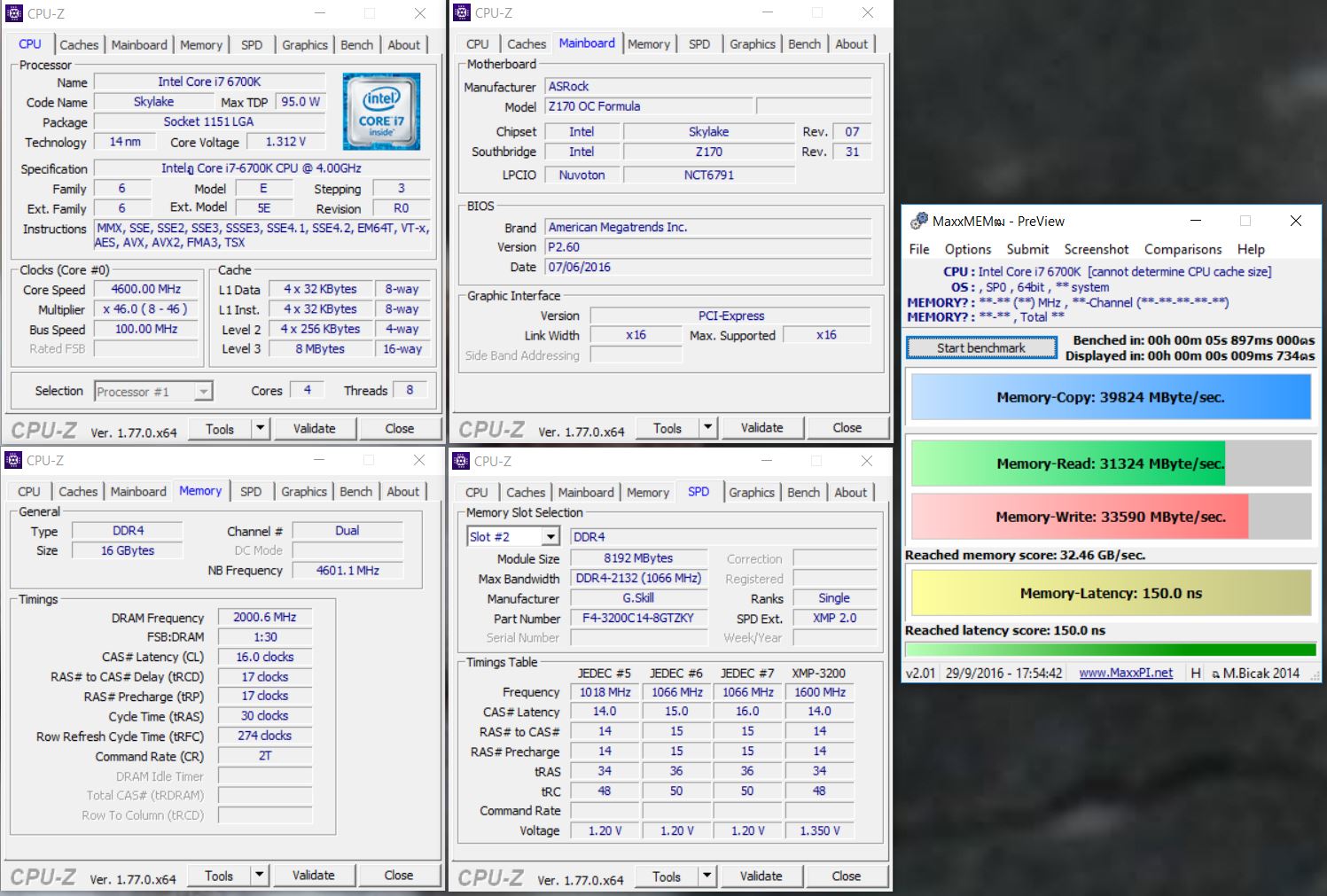Open Tools dropdown arrow in the SPD window
The width and height of the screenshot is (1327, 896).
706,877
